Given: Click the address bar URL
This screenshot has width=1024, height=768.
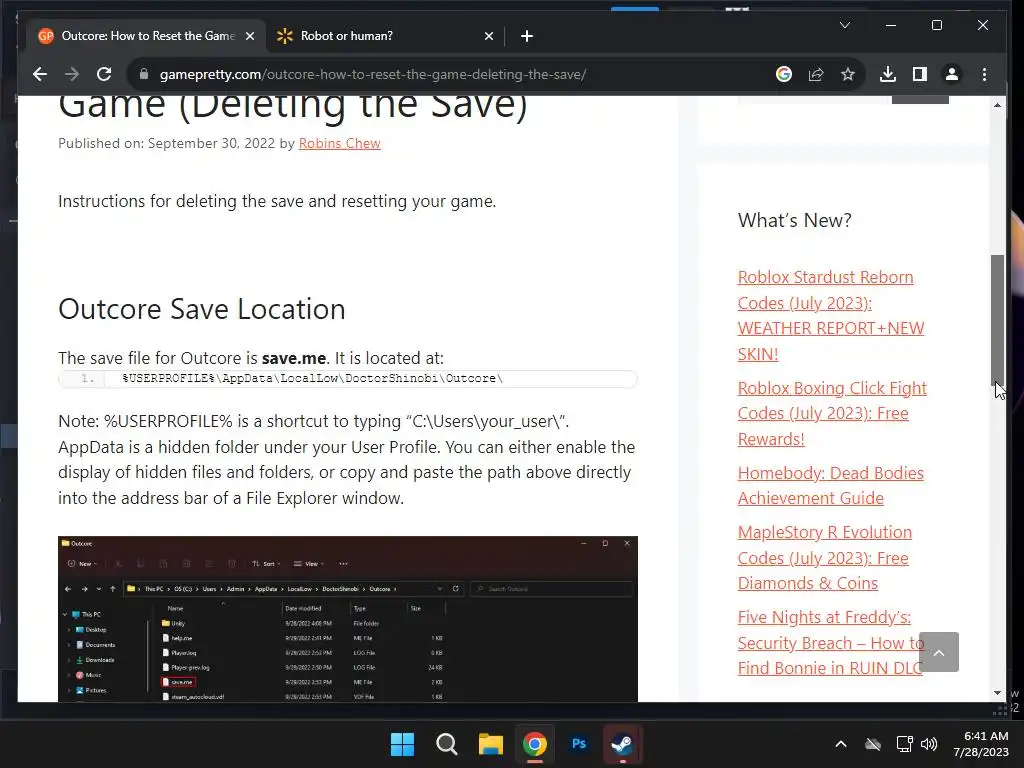Looking at the screenshot, I should 372,74.
